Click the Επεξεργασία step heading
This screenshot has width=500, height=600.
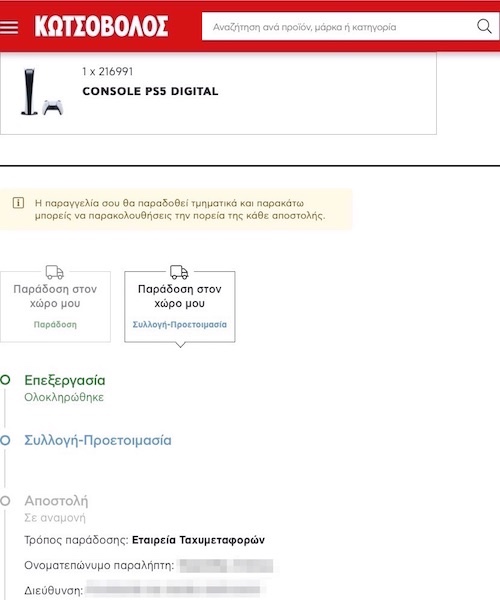65,380
